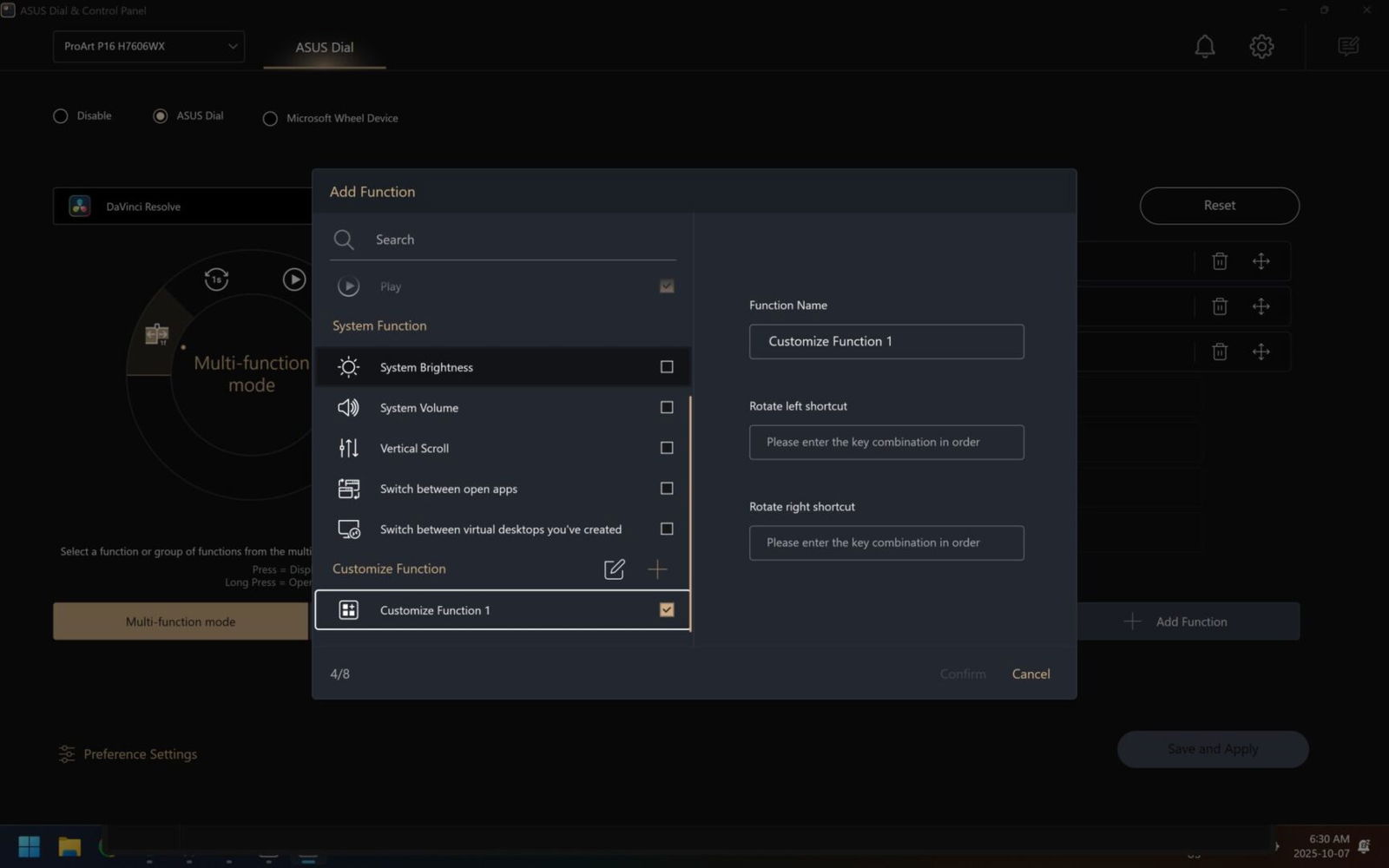This screenshot has height=868, width=1389.
Task: Open the notifications bell icon
Action: [1204, 46]
